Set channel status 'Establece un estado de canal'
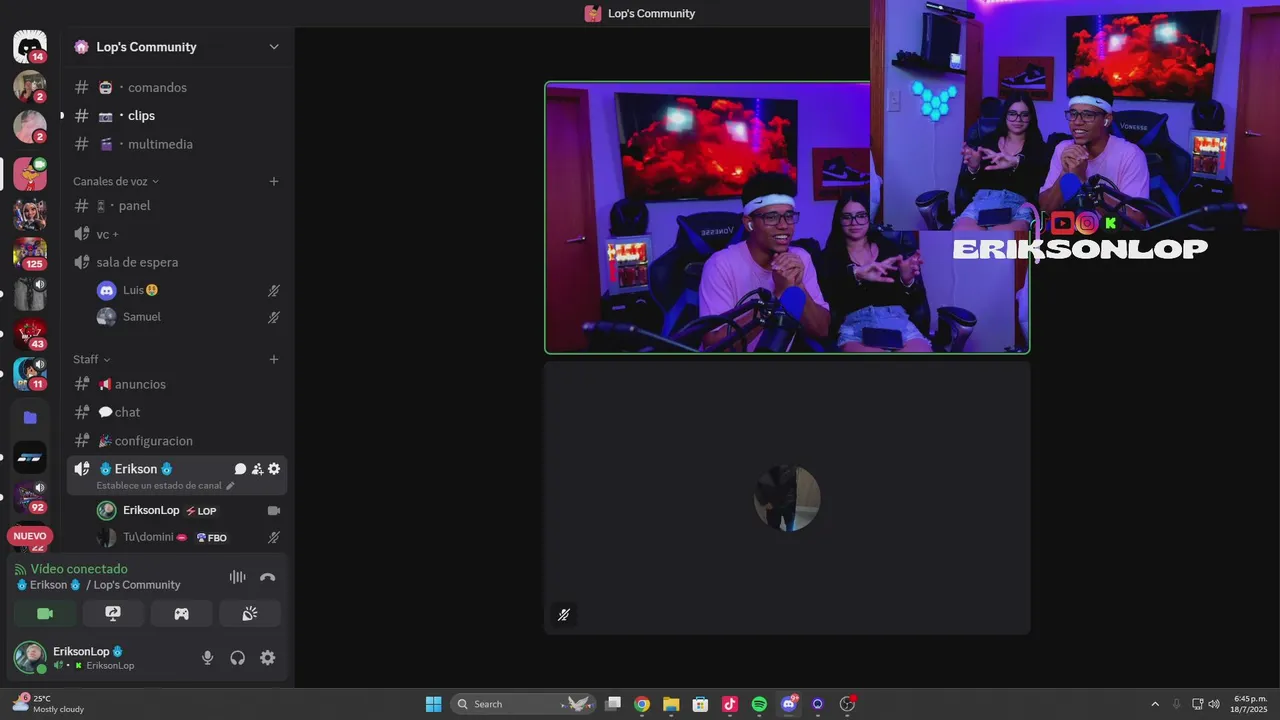This screenshot has width=1280, height=720. 165,486
